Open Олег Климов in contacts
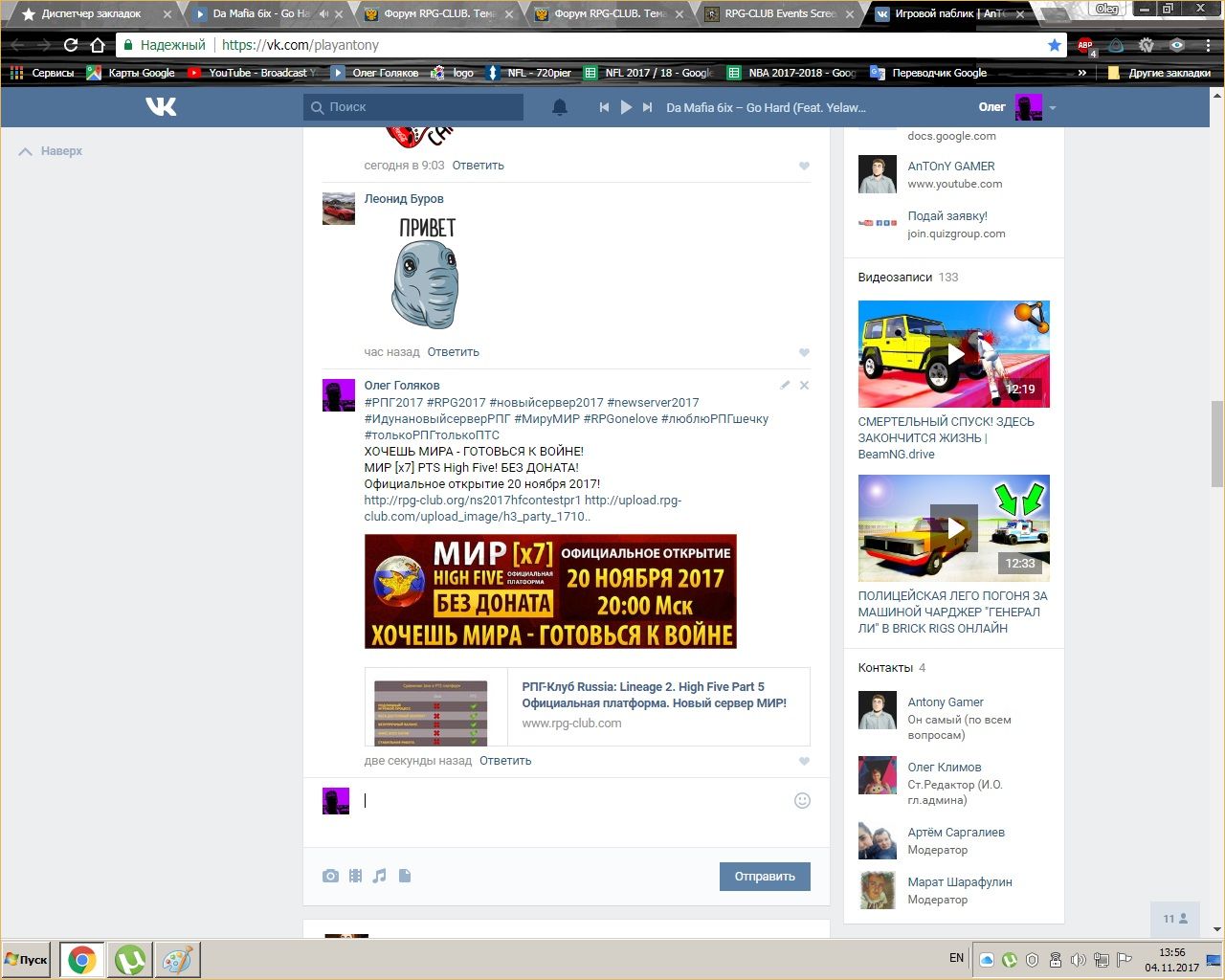Viewport: 1225px width, 980px height. click(x=945, y=768)
